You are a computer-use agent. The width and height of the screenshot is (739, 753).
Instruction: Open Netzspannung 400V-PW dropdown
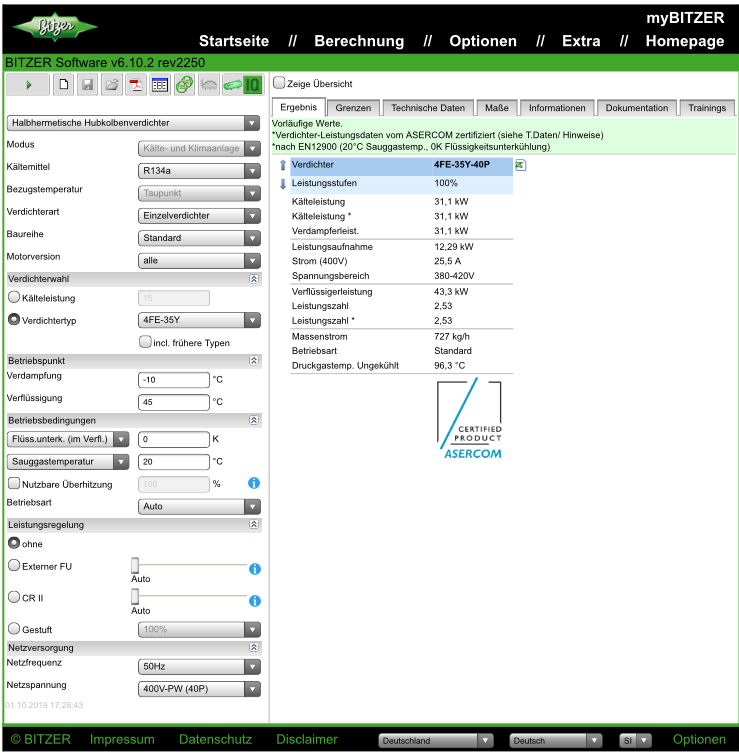199,689
